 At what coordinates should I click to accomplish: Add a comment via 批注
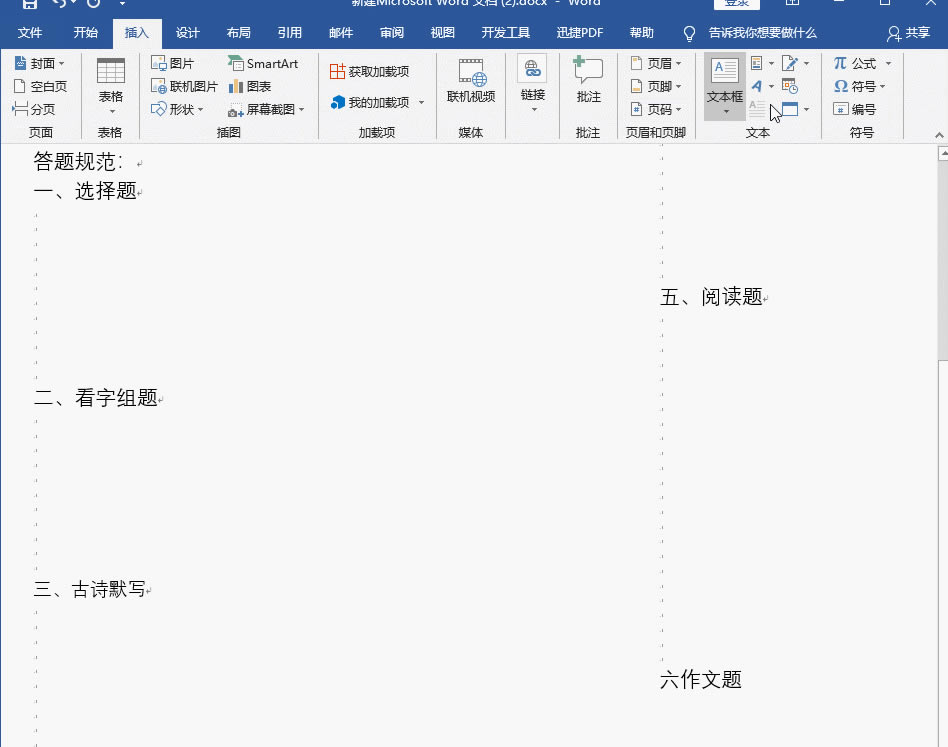[x=588, y=82]
